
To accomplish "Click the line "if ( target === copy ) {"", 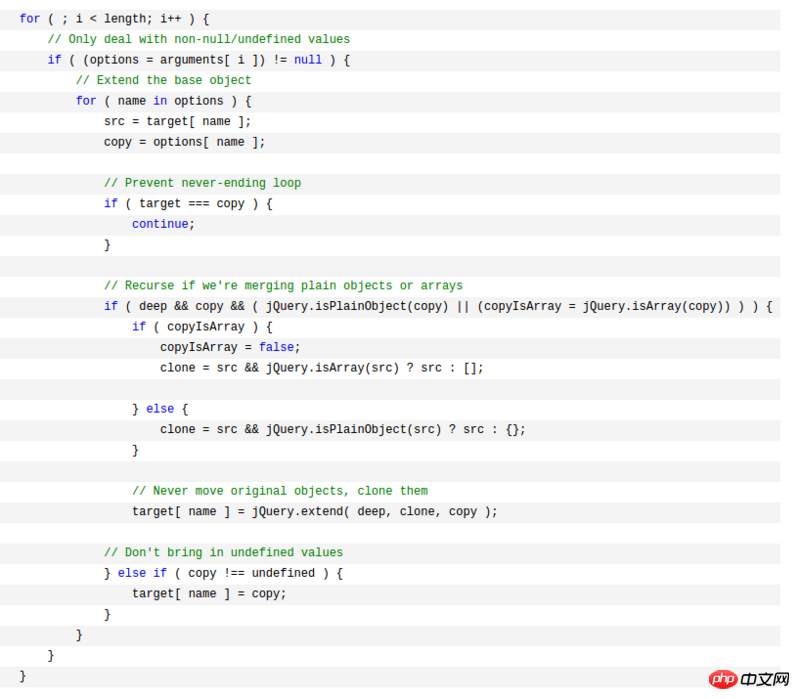I will click(x=188, y=204).
